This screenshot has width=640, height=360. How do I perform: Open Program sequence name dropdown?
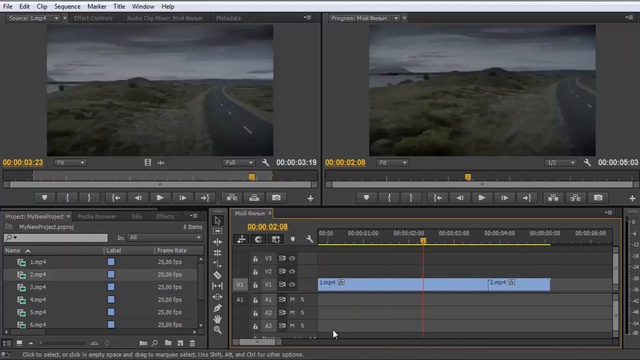tap(396, 18)
